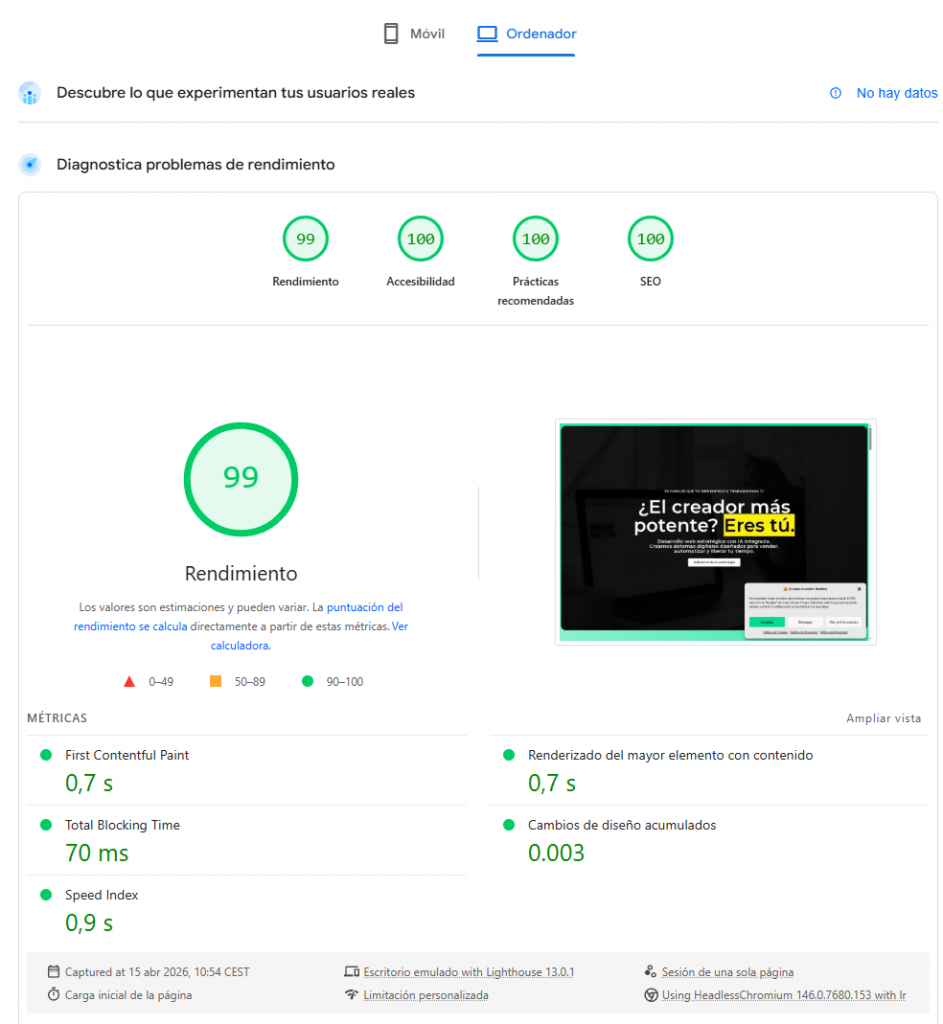Open the page screenshot thumbnail

715,532
